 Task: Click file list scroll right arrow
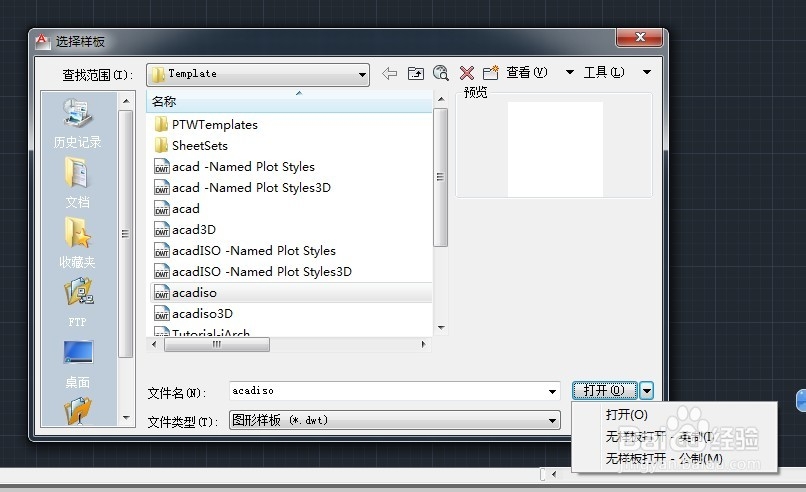click(x=424, y=344)
